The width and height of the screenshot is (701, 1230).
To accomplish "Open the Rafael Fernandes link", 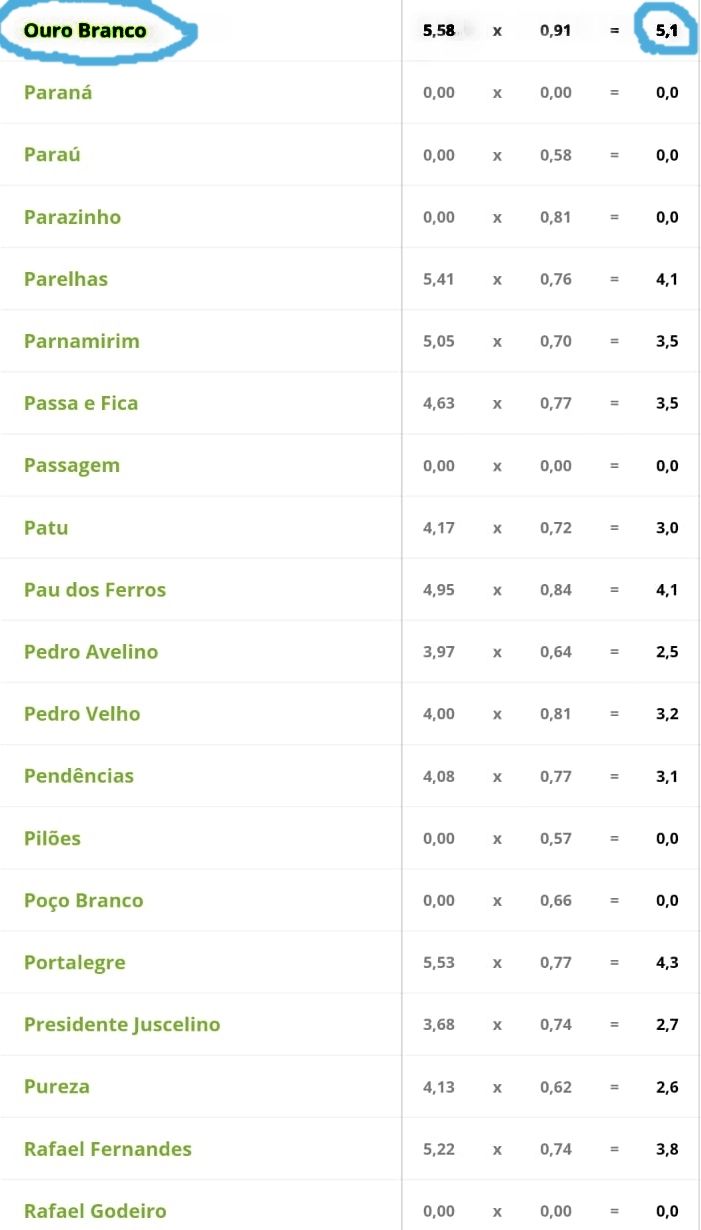I will coord(108,1149).
